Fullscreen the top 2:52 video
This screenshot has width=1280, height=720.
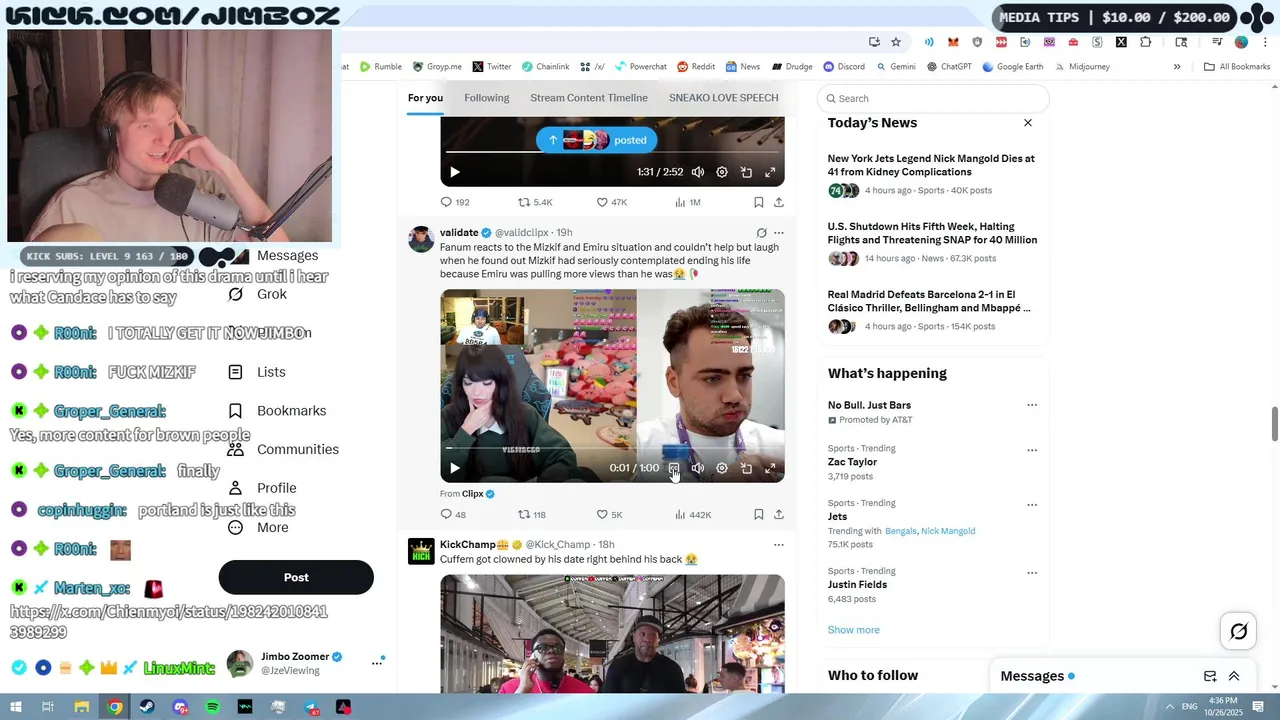[770, 172]
